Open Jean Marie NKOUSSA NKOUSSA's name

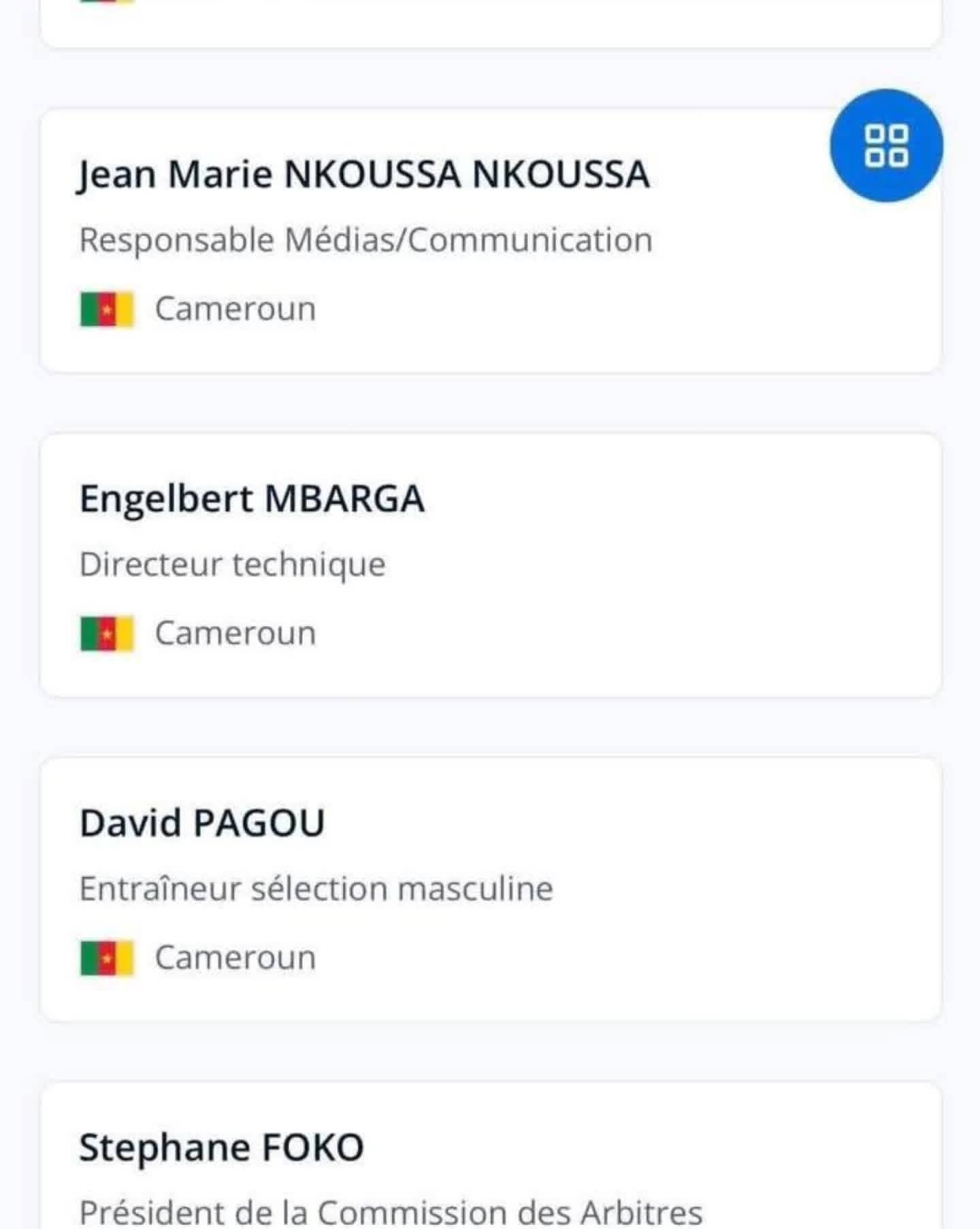(x=364, y=174)
